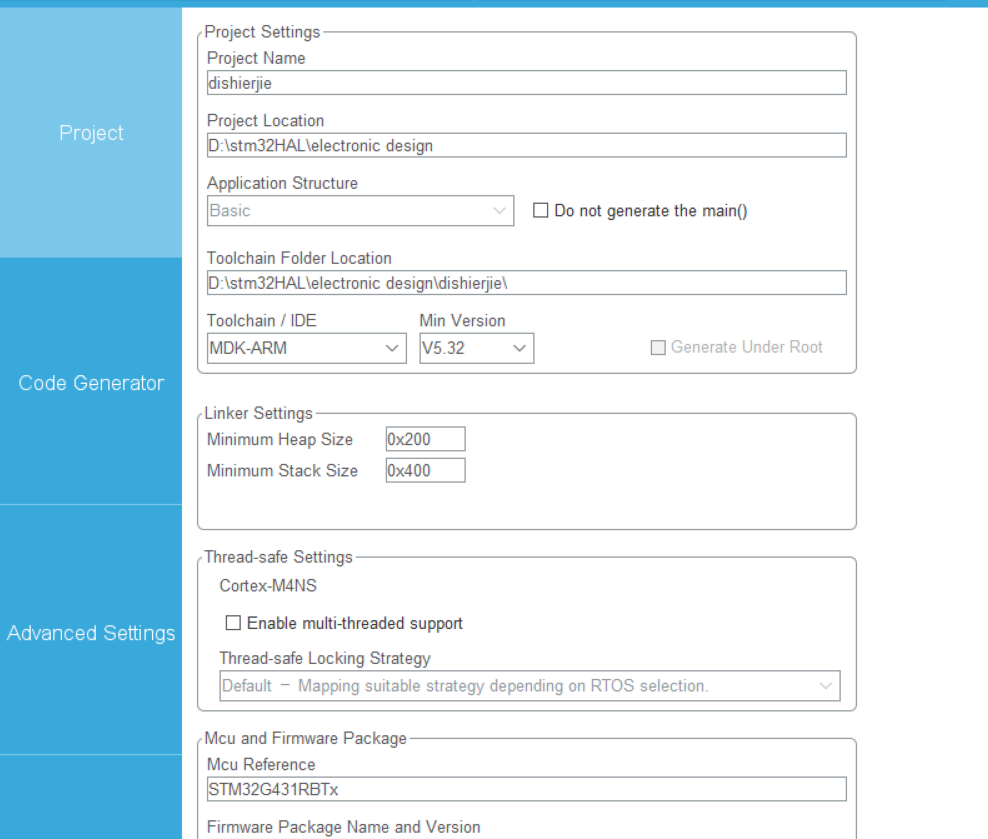Open Thread-safe Locking Strategy dropdown
Screen dimensions: 988x839
pos(529,686)
